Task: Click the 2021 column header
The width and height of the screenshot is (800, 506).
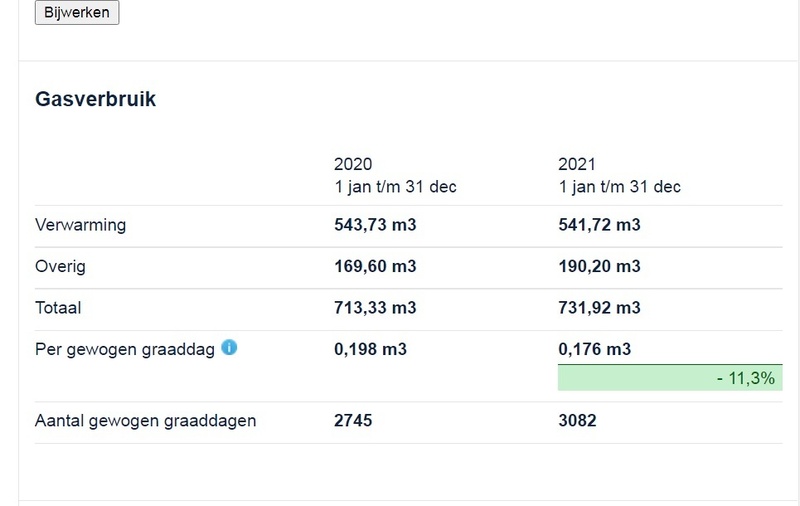Action: click(576, 164)
